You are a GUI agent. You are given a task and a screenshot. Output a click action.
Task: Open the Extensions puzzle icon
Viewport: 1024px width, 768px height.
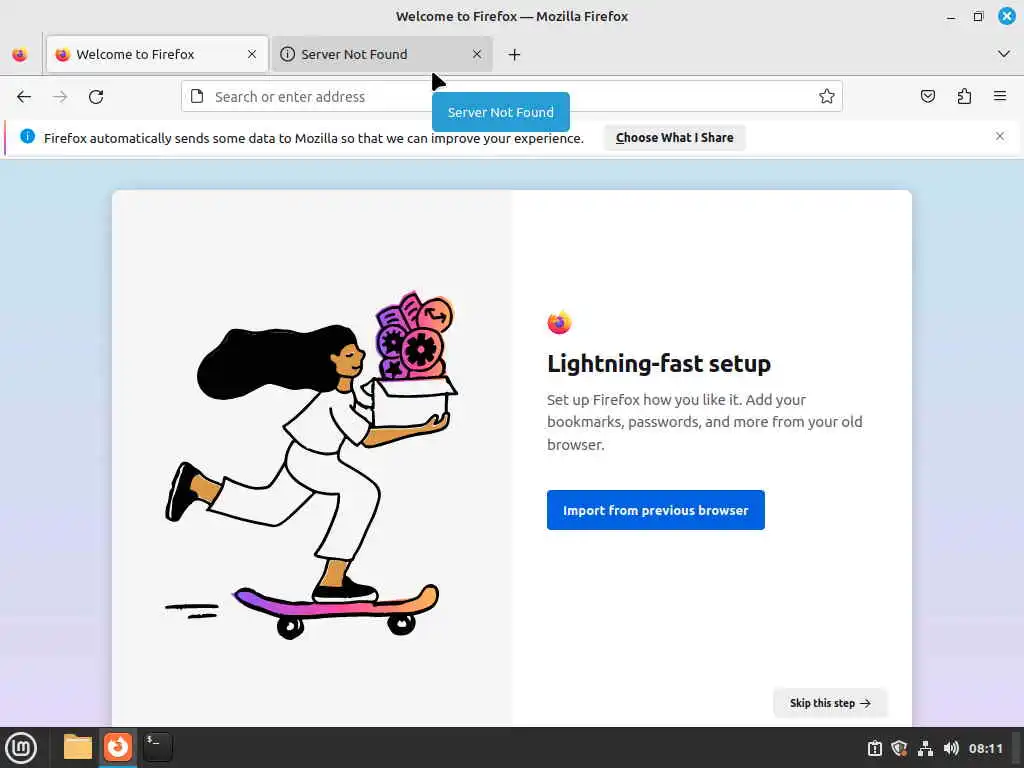click(964, 97)
